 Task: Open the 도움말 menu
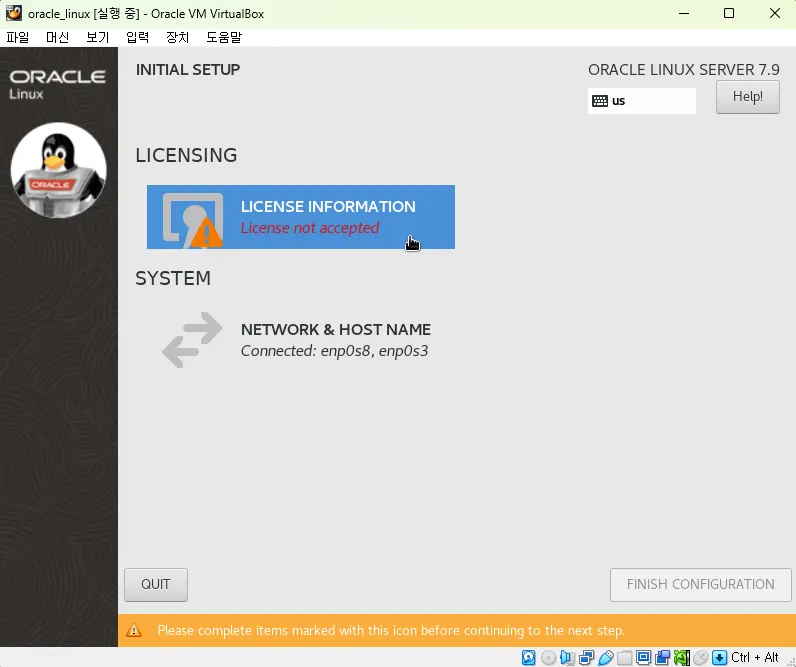coord(224,37)
